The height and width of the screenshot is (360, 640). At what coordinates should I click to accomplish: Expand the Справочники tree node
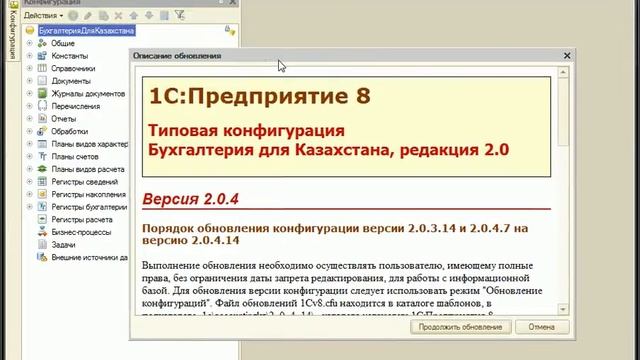tap(29, 68)
